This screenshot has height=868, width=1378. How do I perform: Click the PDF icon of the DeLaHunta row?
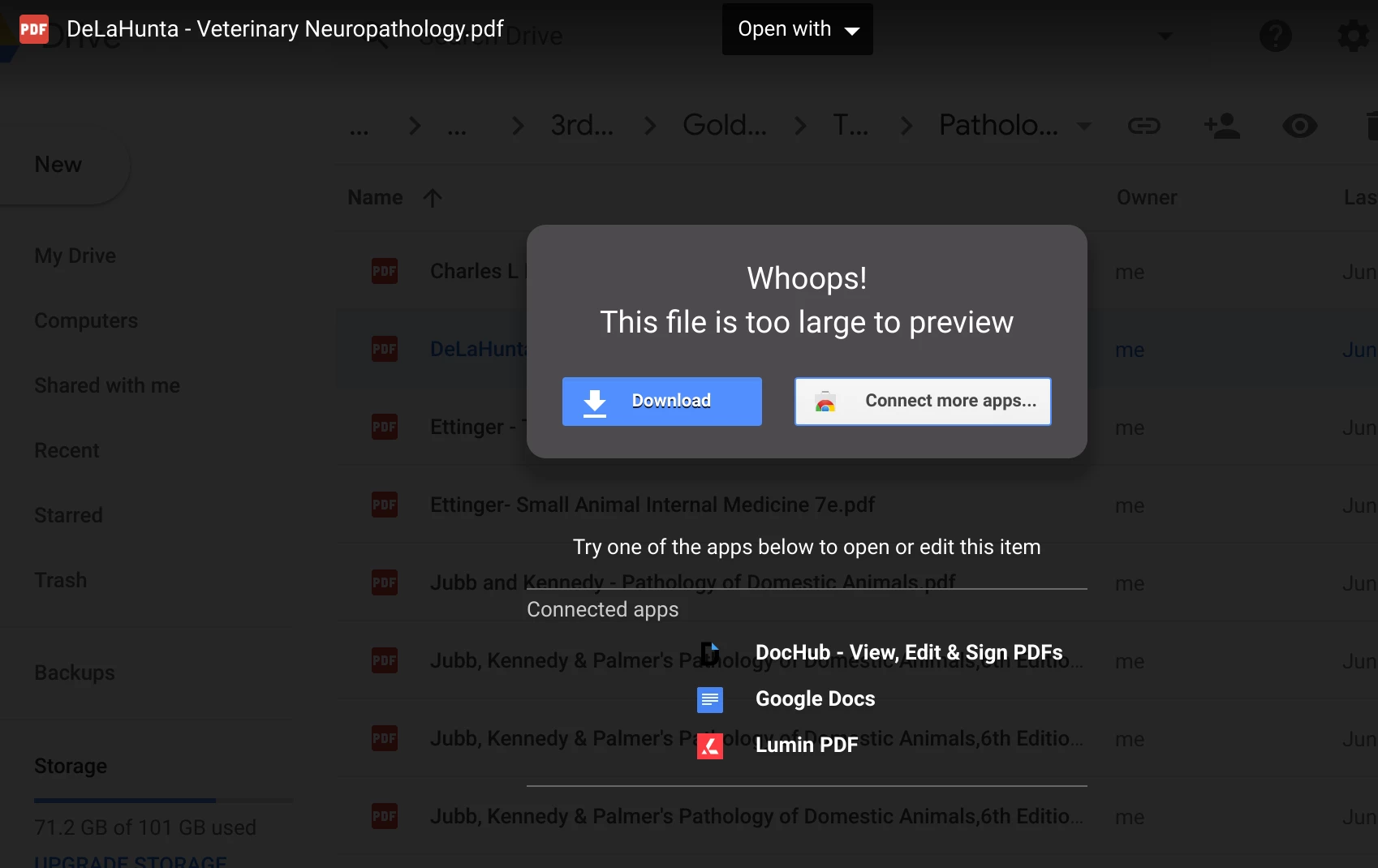tap(385, 349)
